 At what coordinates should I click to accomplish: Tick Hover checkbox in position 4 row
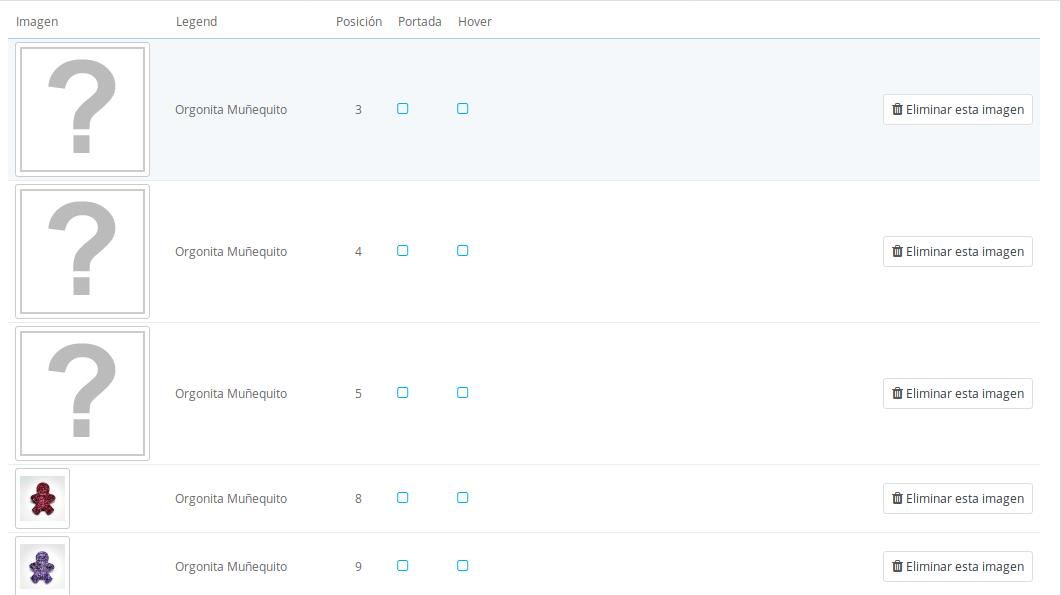(x=463, y=251)
